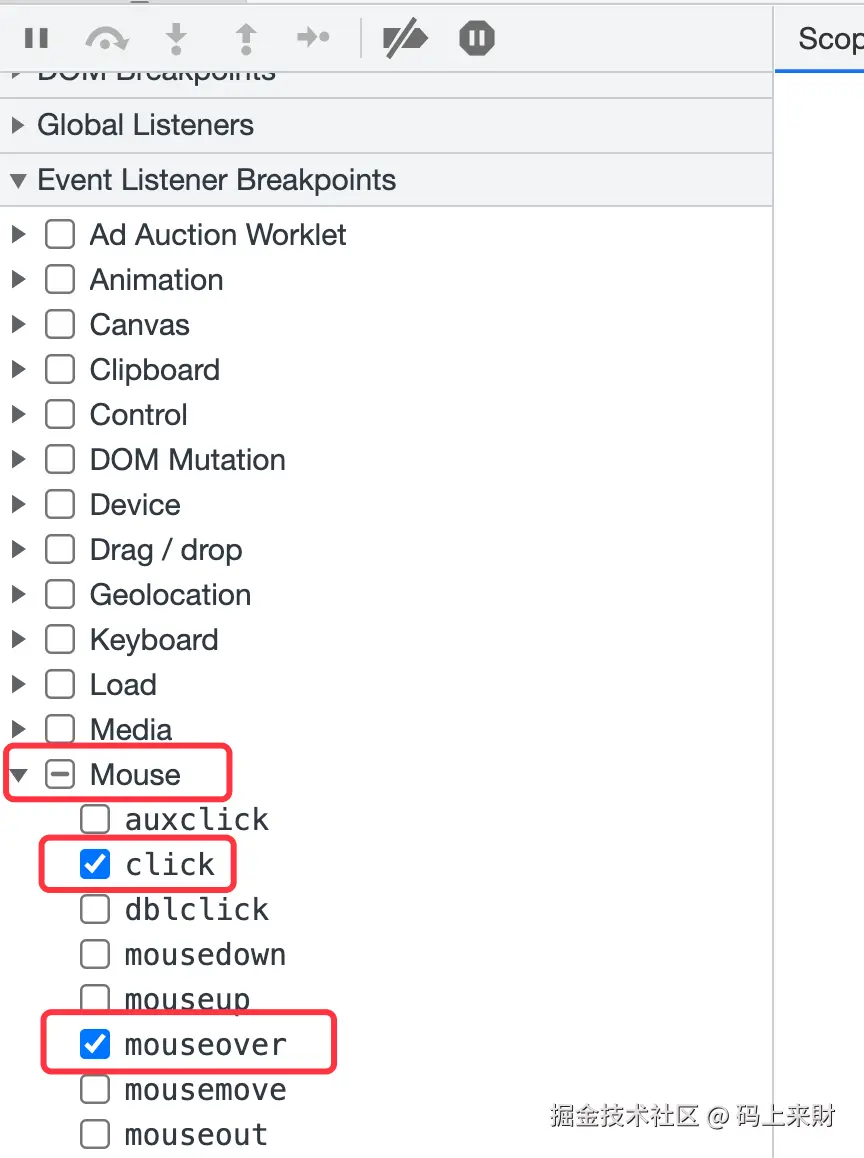864x1158 pixels.
Task: Click the step icon in debugger toolbar
Action: [x=314, y=39]
